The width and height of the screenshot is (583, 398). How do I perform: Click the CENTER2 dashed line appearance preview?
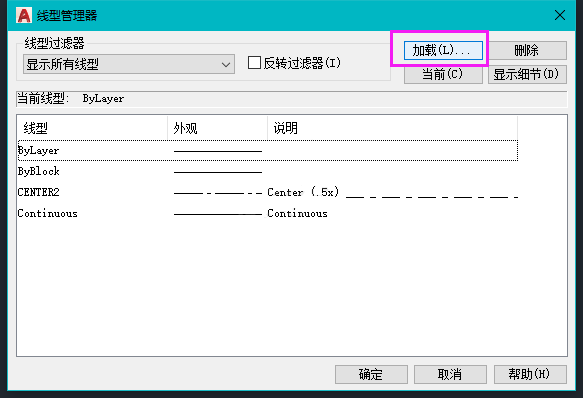coord(218,193)
